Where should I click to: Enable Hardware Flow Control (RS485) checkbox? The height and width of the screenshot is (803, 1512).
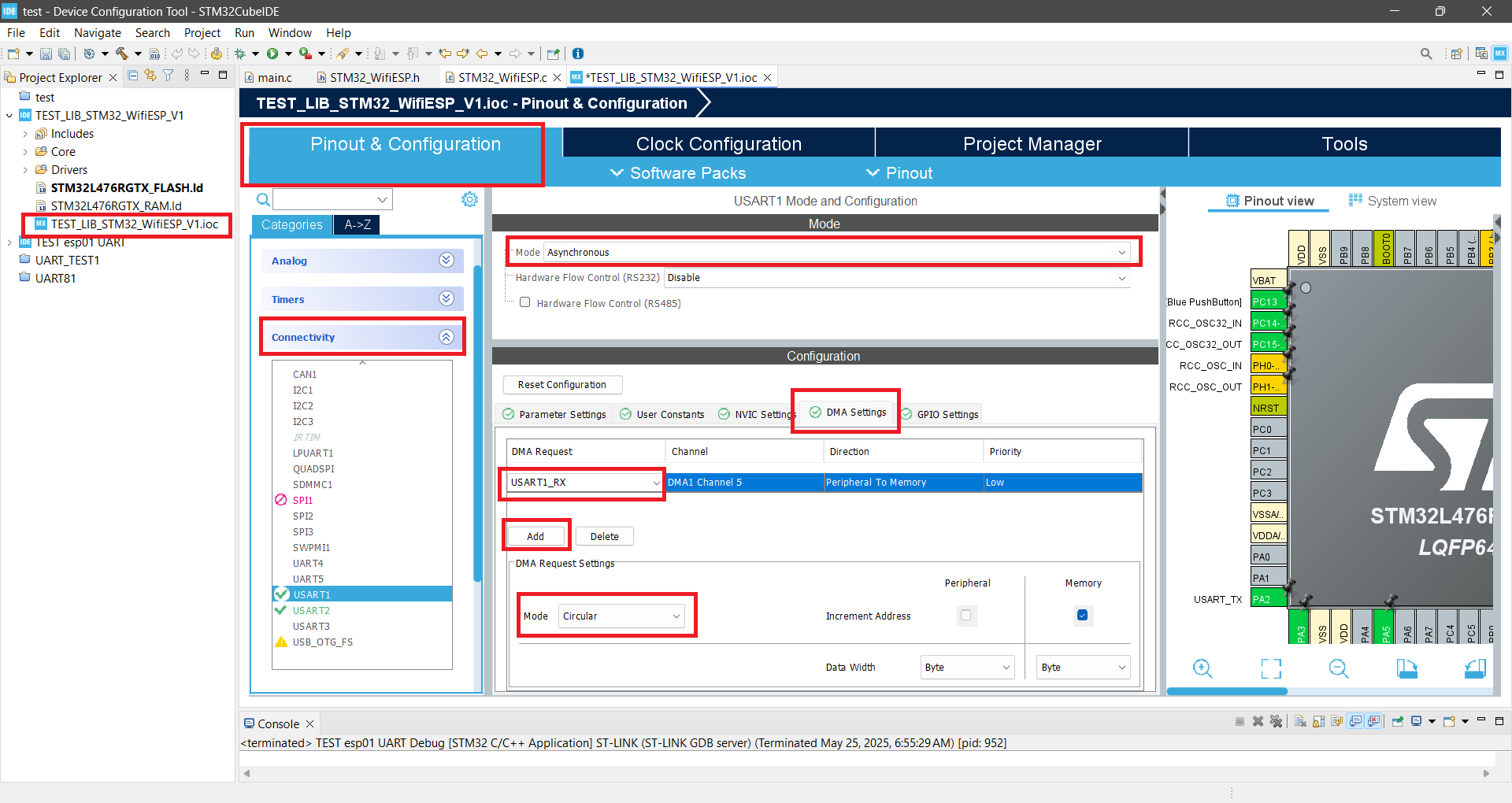tap(524, 302)
